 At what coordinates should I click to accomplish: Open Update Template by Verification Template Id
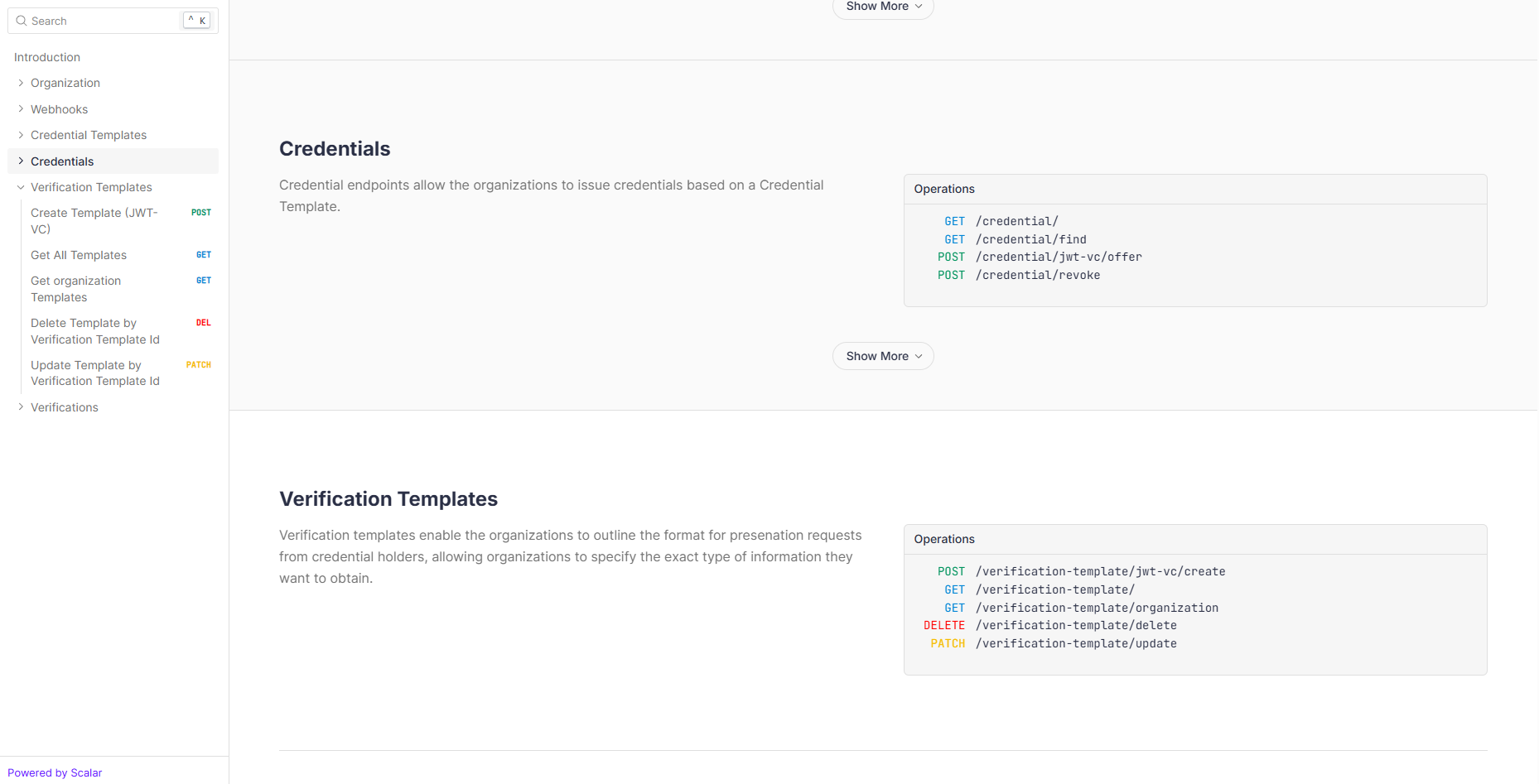pyautogui.click(x=94, y=373)
